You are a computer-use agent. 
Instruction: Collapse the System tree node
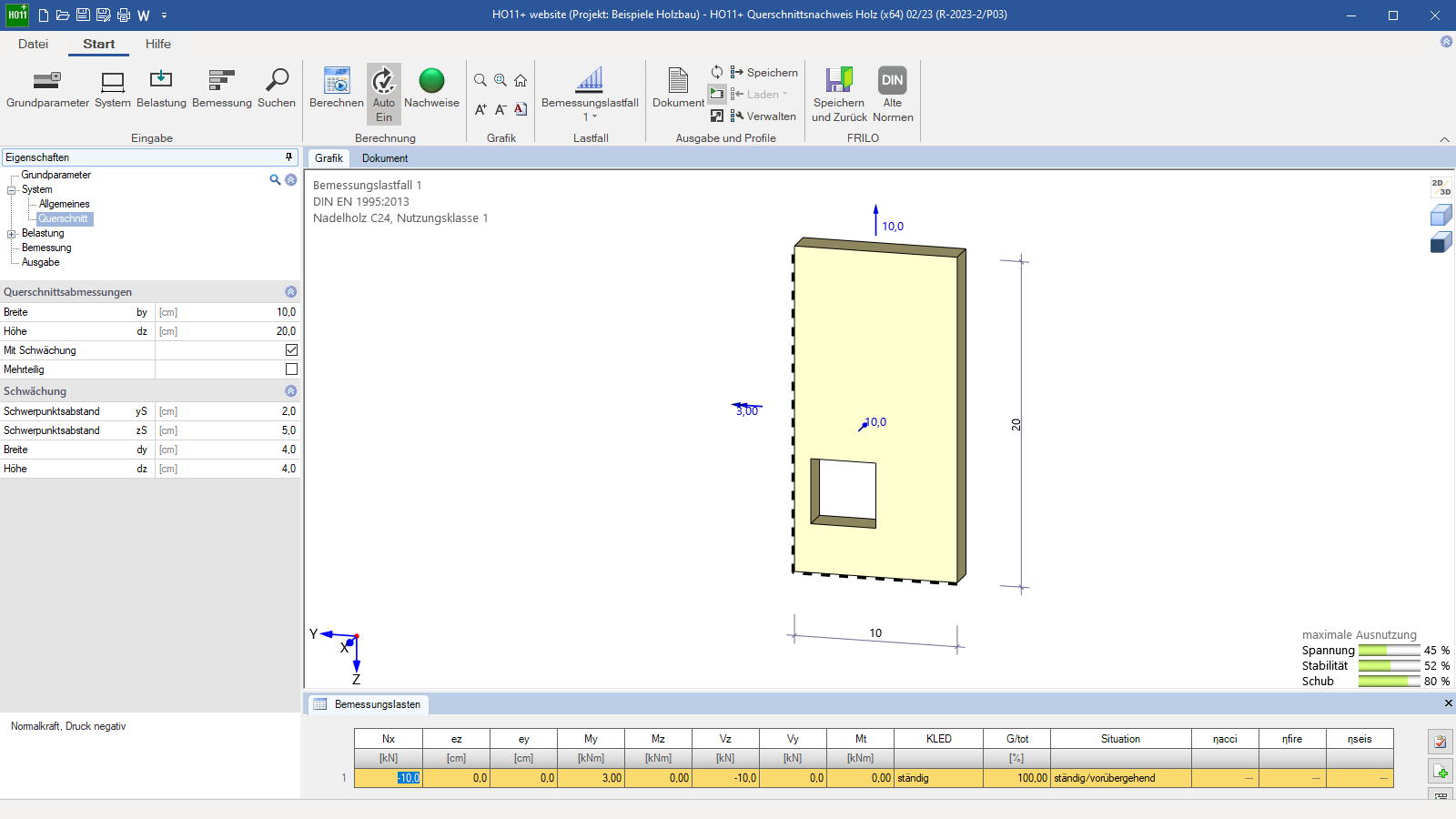[12, 190]
